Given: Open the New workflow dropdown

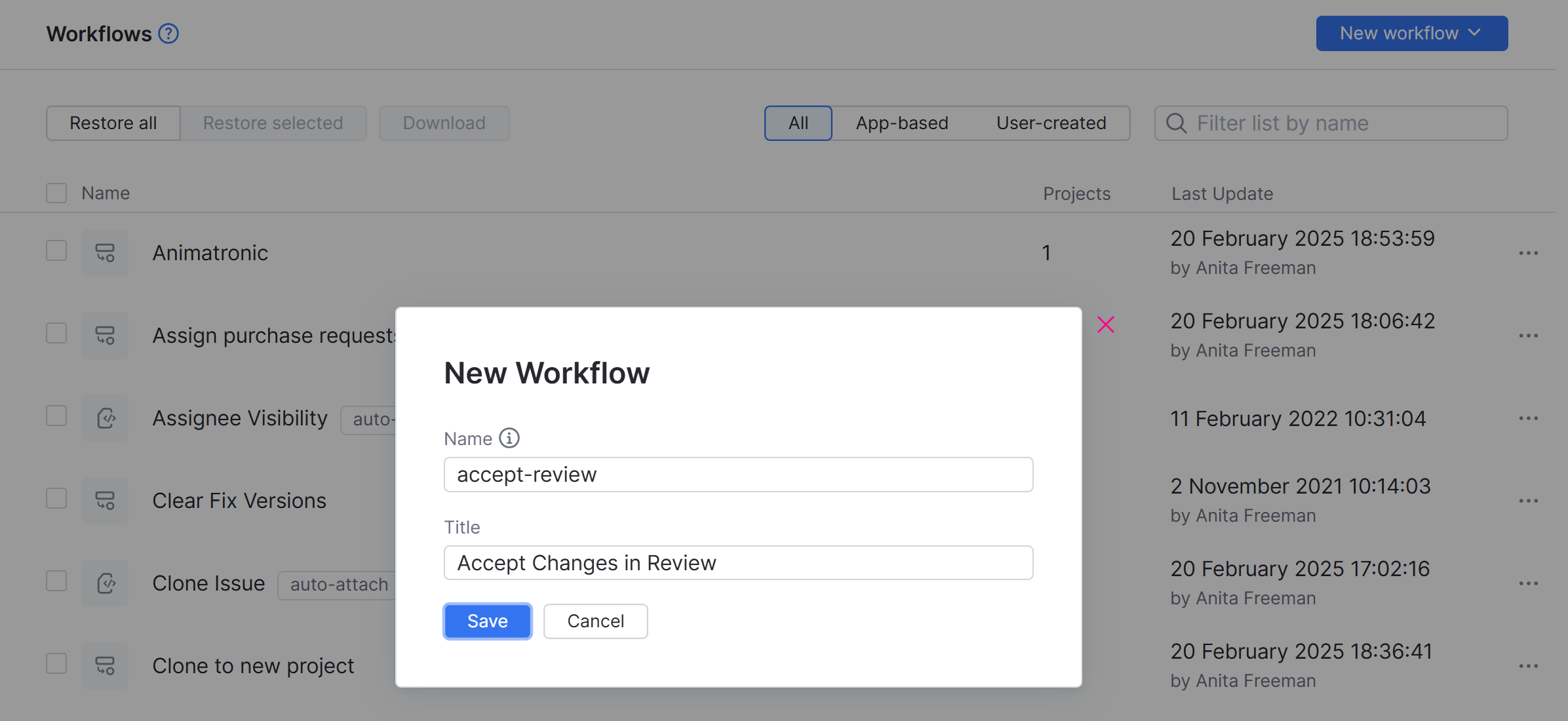Looking at the screenshot, I should [x=1411, y=33].
